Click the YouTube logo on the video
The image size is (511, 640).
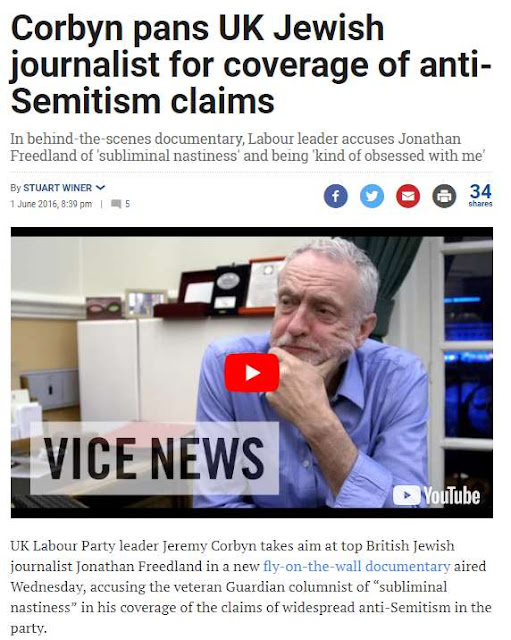(436, 495)
